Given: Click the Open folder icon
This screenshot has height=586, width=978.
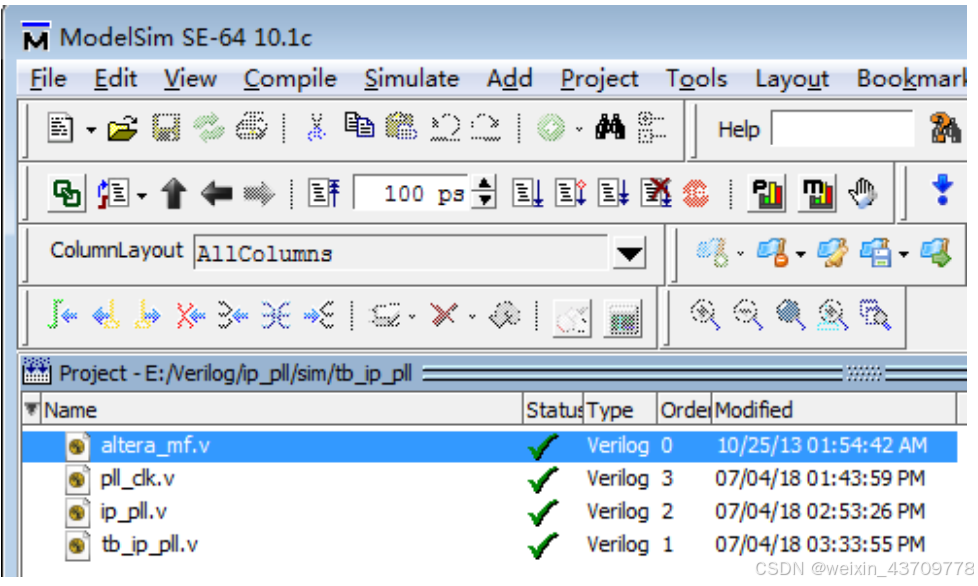Looking at the screenshot, I should pos(122,128).
